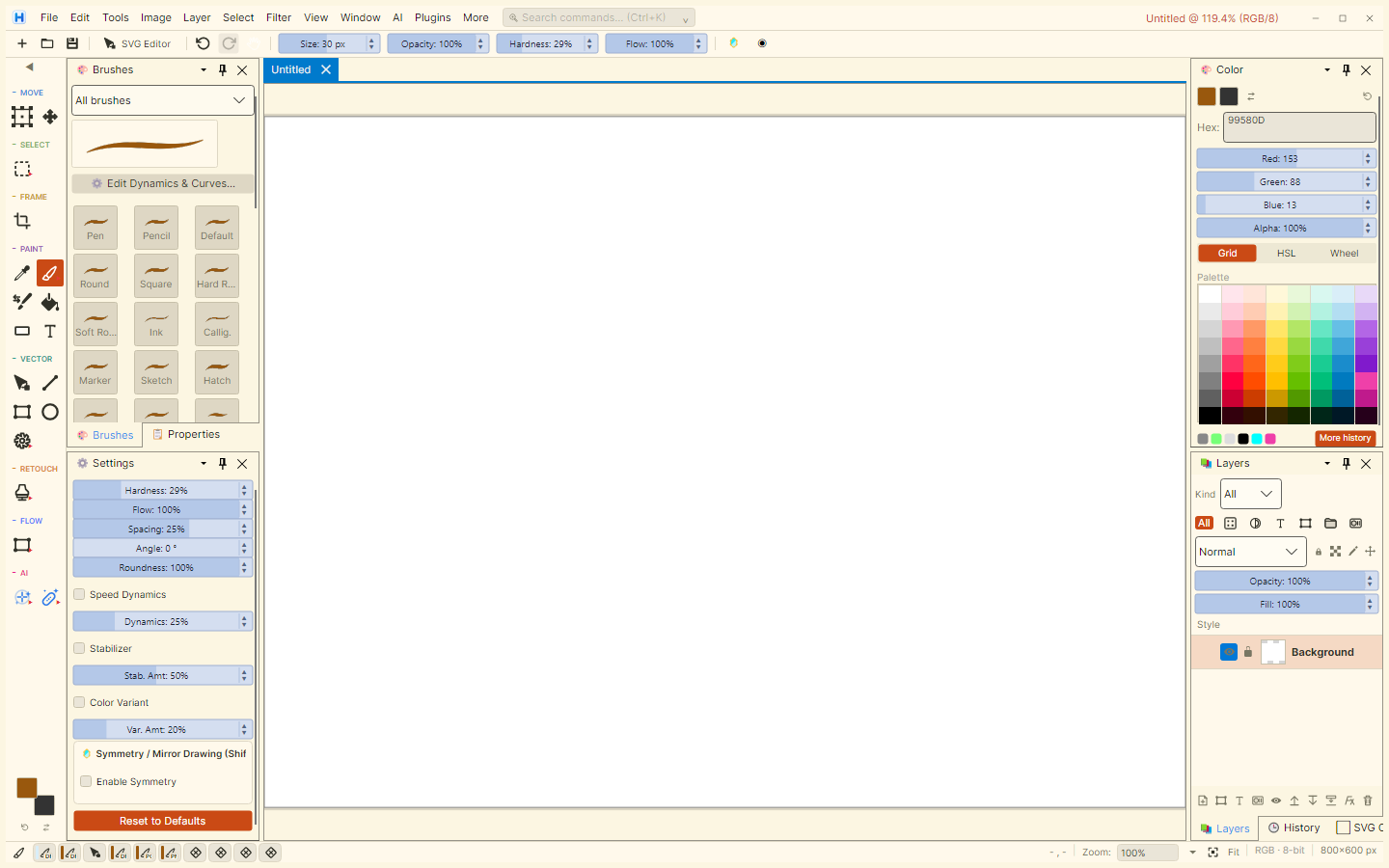Select the Move tool with arrows

coord(50,117)
